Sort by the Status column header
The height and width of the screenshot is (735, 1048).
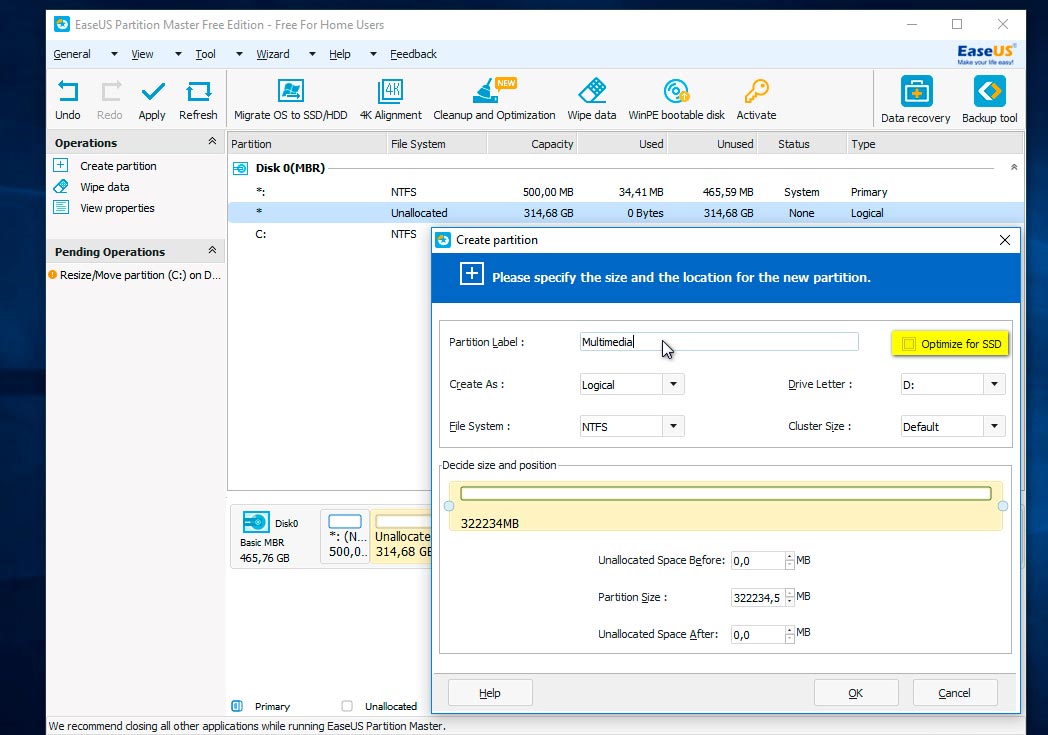[802, 144]
